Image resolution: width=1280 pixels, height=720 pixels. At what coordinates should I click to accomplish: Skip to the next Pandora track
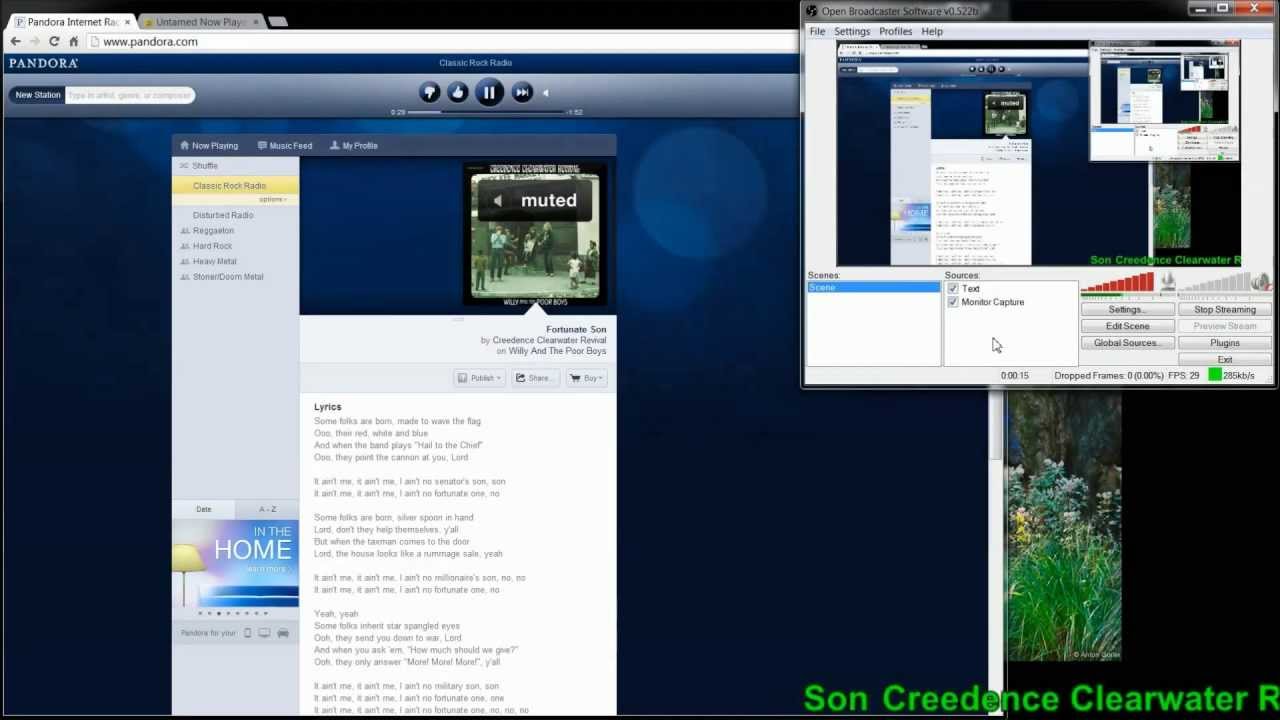pos(522,93)
